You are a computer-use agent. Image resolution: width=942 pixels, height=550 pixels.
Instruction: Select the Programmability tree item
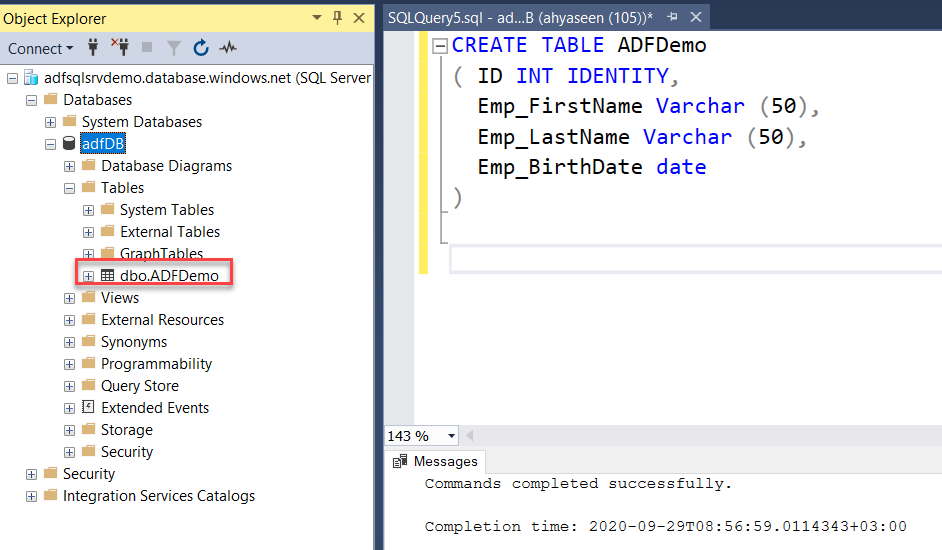coord(156,364)
